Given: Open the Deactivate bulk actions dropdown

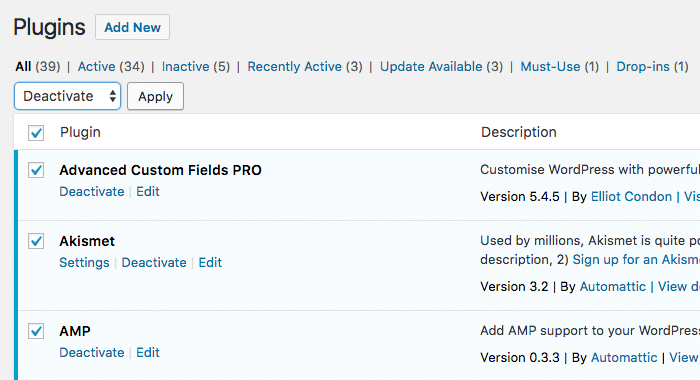Looking at the screenshot, I should pos(67,96).
